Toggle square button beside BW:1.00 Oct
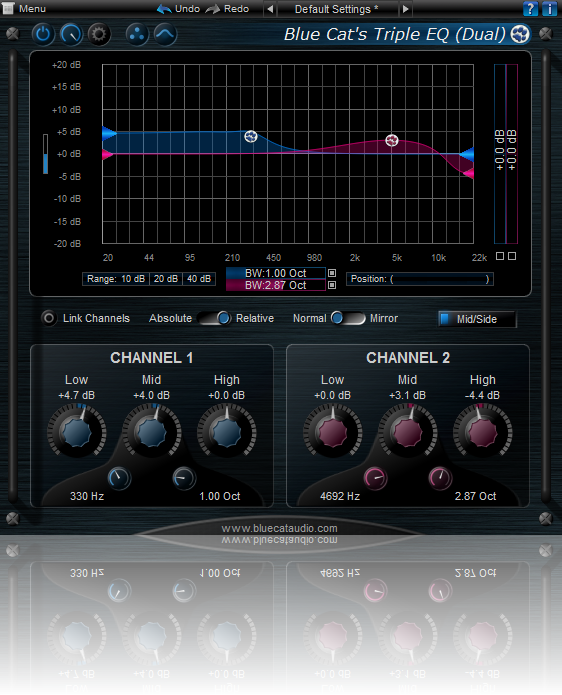This screenshot has height=695, width=562. [332, 273]
